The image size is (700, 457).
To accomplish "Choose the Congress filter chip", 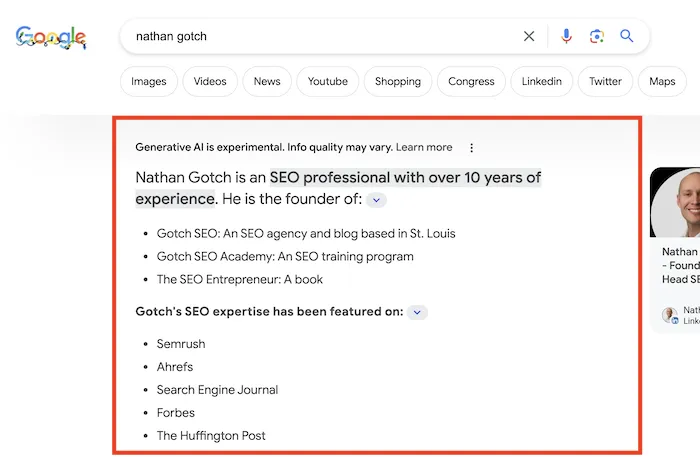I will pos(471,82).
